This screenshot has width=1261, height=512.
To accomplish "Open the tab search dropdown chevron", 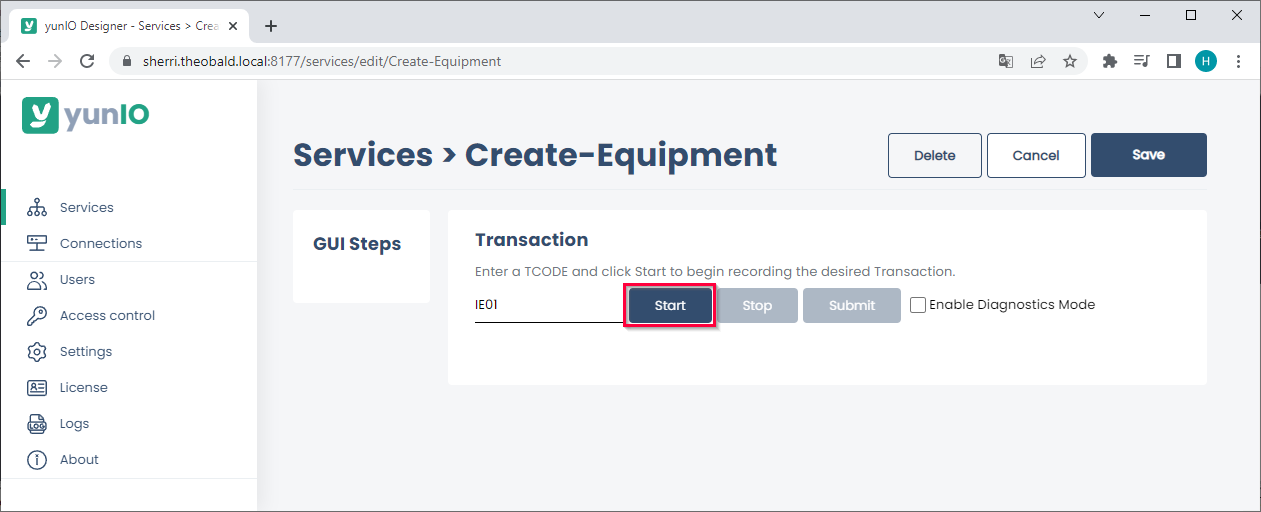I will [x=1099, y=15].
